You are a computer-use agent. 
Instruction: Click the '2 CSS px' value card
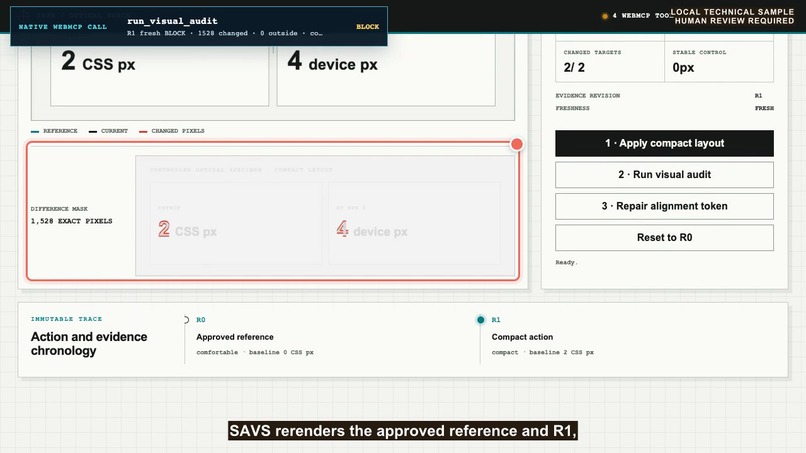(159, 70)
